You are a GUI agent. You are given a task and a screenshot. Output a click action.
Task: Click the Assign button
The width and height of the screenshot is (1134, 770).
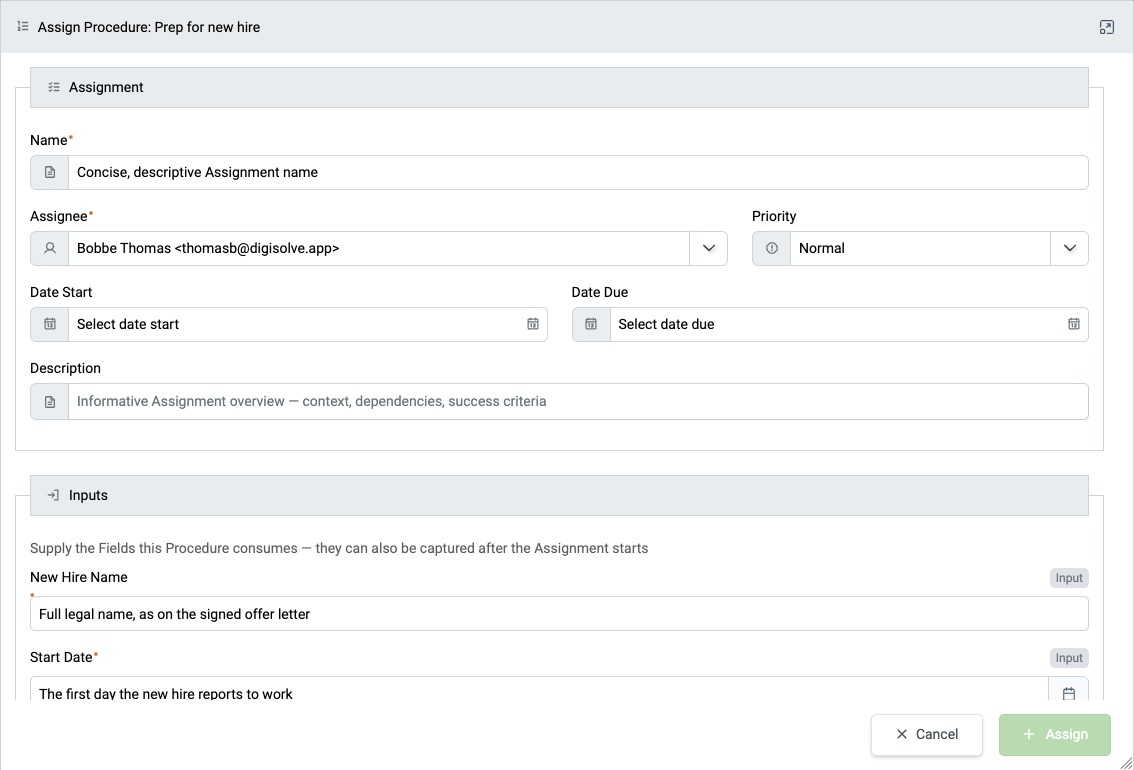(x=1054, y=735)
